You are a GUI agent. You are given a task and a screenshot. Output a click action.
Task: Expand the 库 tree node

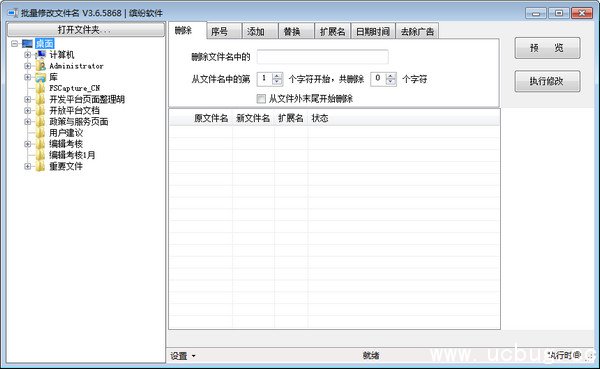(28, 77)
